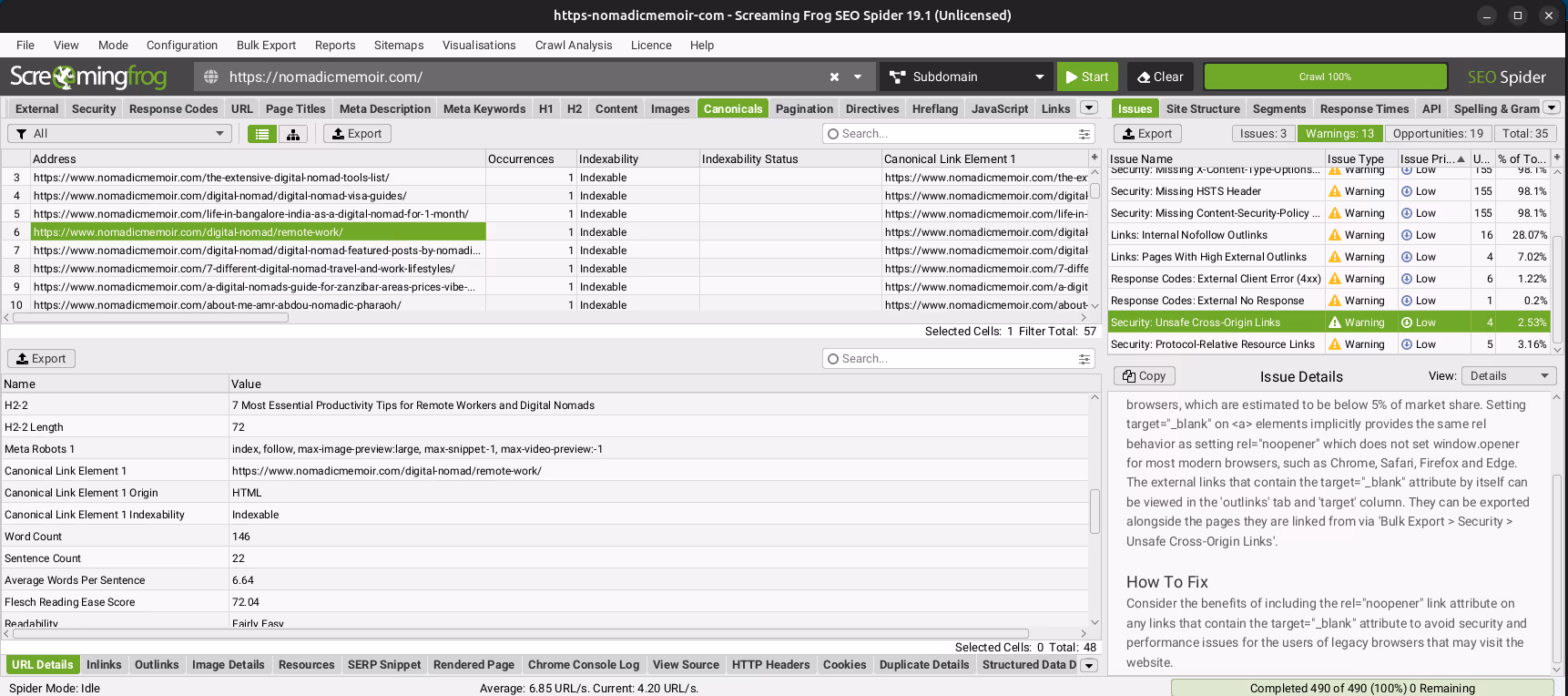Image resolution: width=1568 pixels, height=696 pixels.
Task: Open the Response Times tab
Action: pos(1364,108)
